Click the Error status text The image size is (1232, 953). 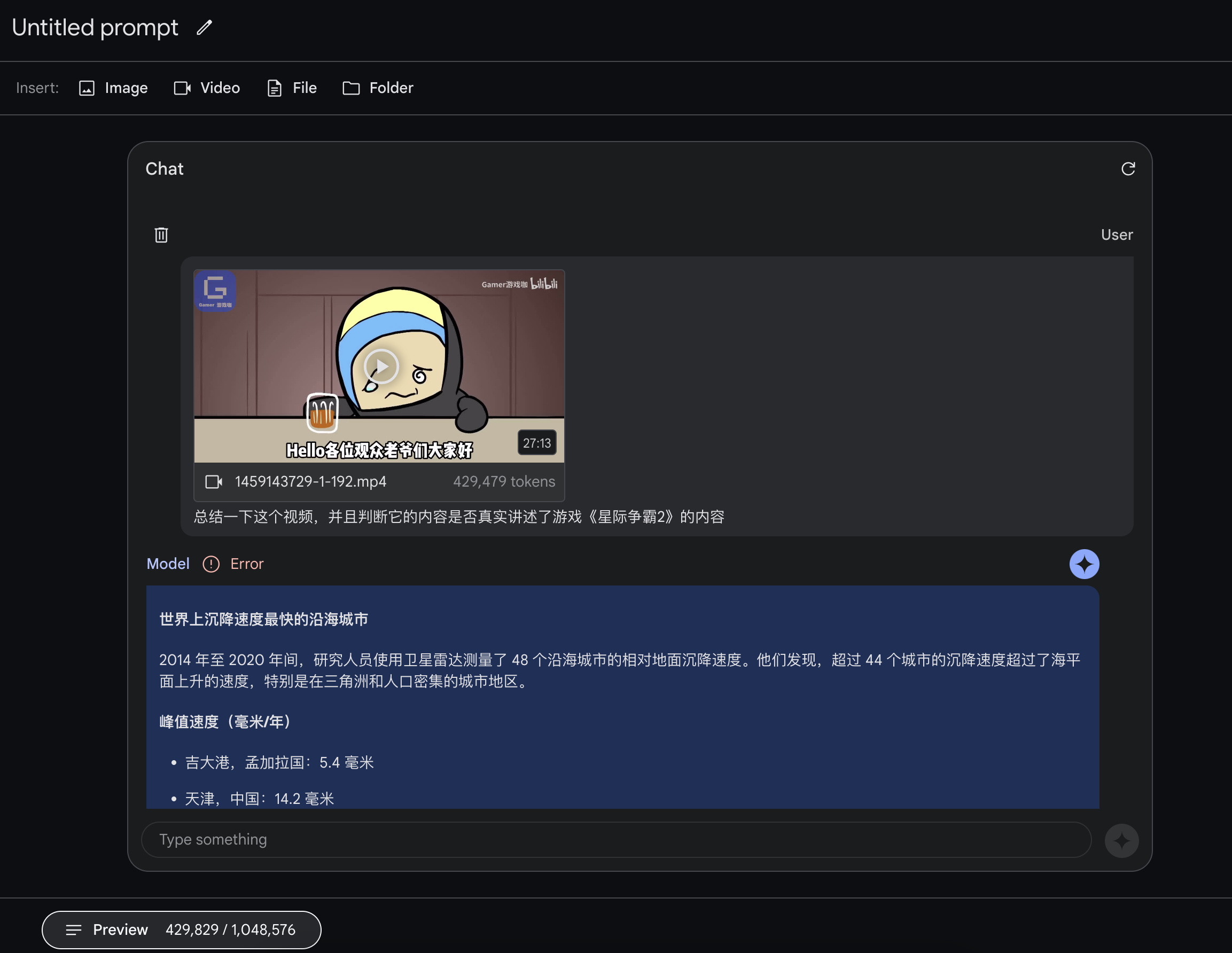(247, 564)
